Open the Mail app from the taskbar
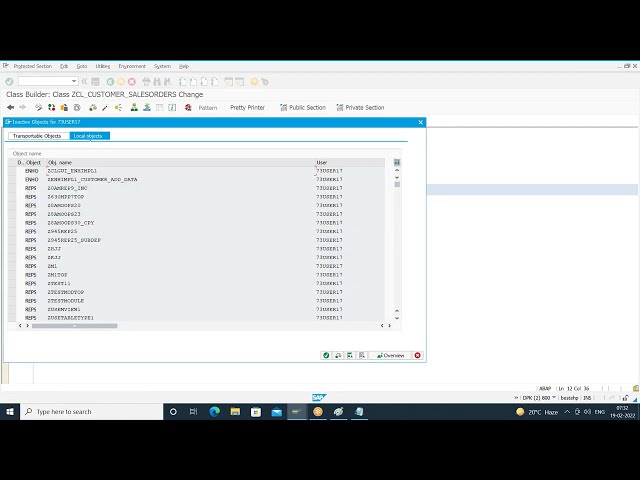The height and width of the screenshot is (480, 640). (x=277, y=412)
